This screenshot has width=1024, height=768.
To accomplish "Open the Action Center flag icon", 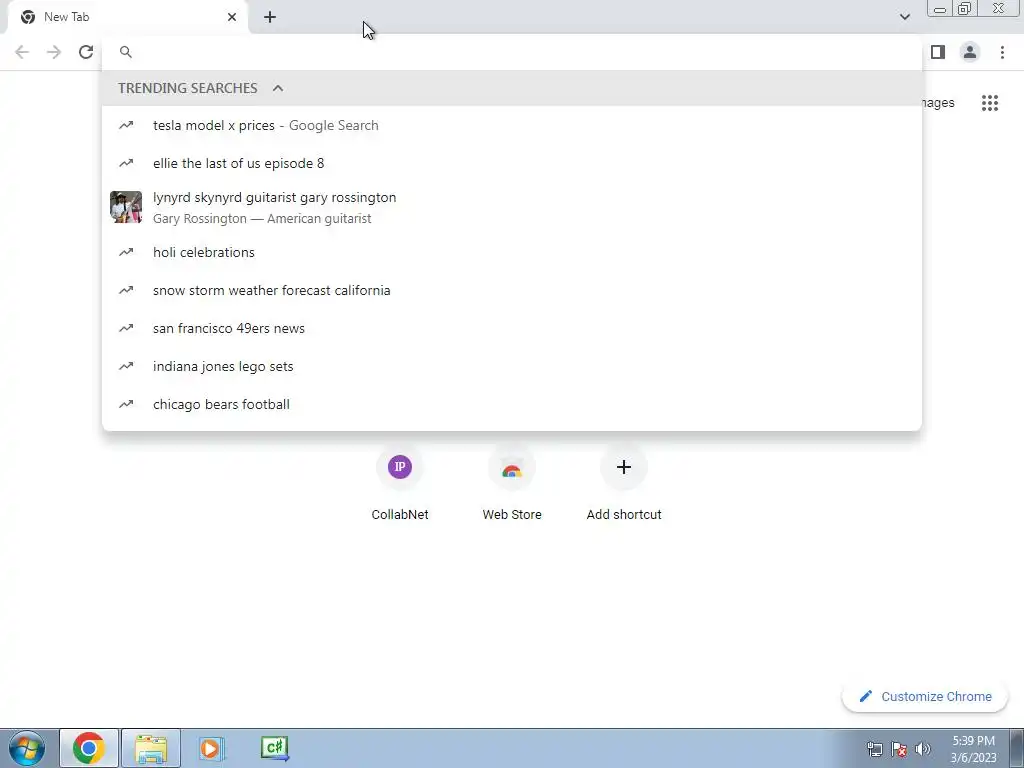I will 899,749.
